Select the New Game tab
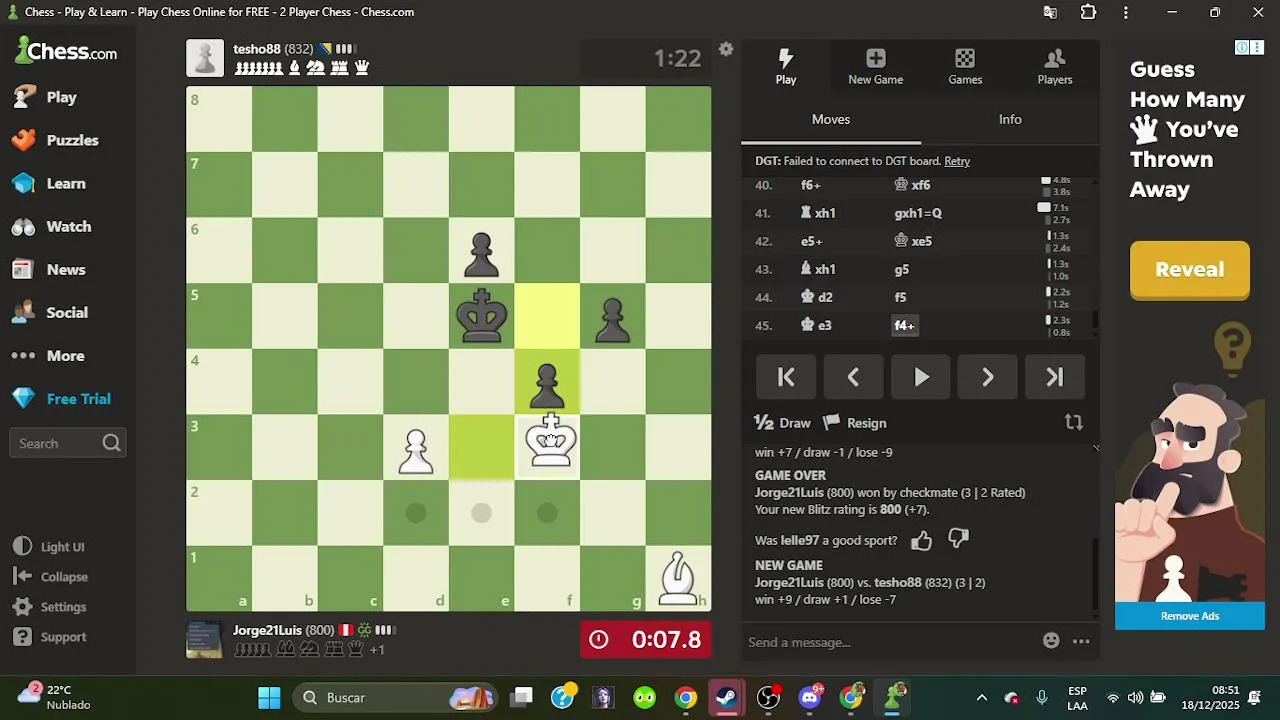Image resolution: width=1280 pixels, height=720 pixels. click(x=875, y=66)
